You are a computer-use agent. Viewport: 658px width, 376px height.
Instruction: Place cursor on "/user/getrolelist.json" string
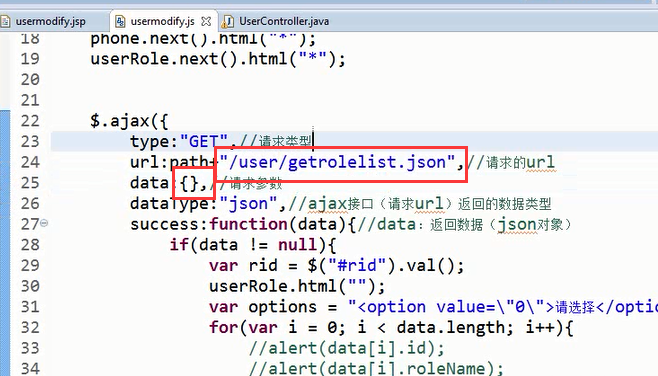click(338, 162)
